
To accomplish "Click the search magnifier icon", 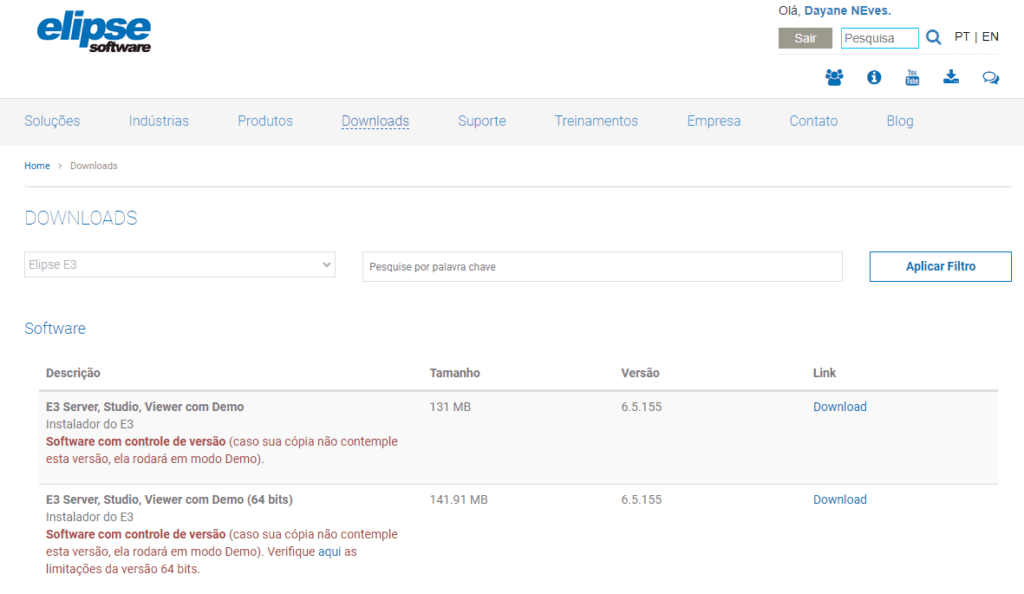I will tap(933, 37).
